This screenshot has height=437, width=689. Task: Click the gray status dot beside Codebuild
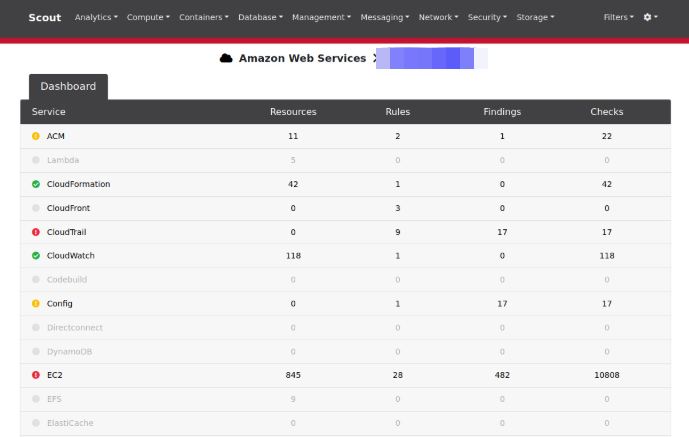[x=36, y=279]
